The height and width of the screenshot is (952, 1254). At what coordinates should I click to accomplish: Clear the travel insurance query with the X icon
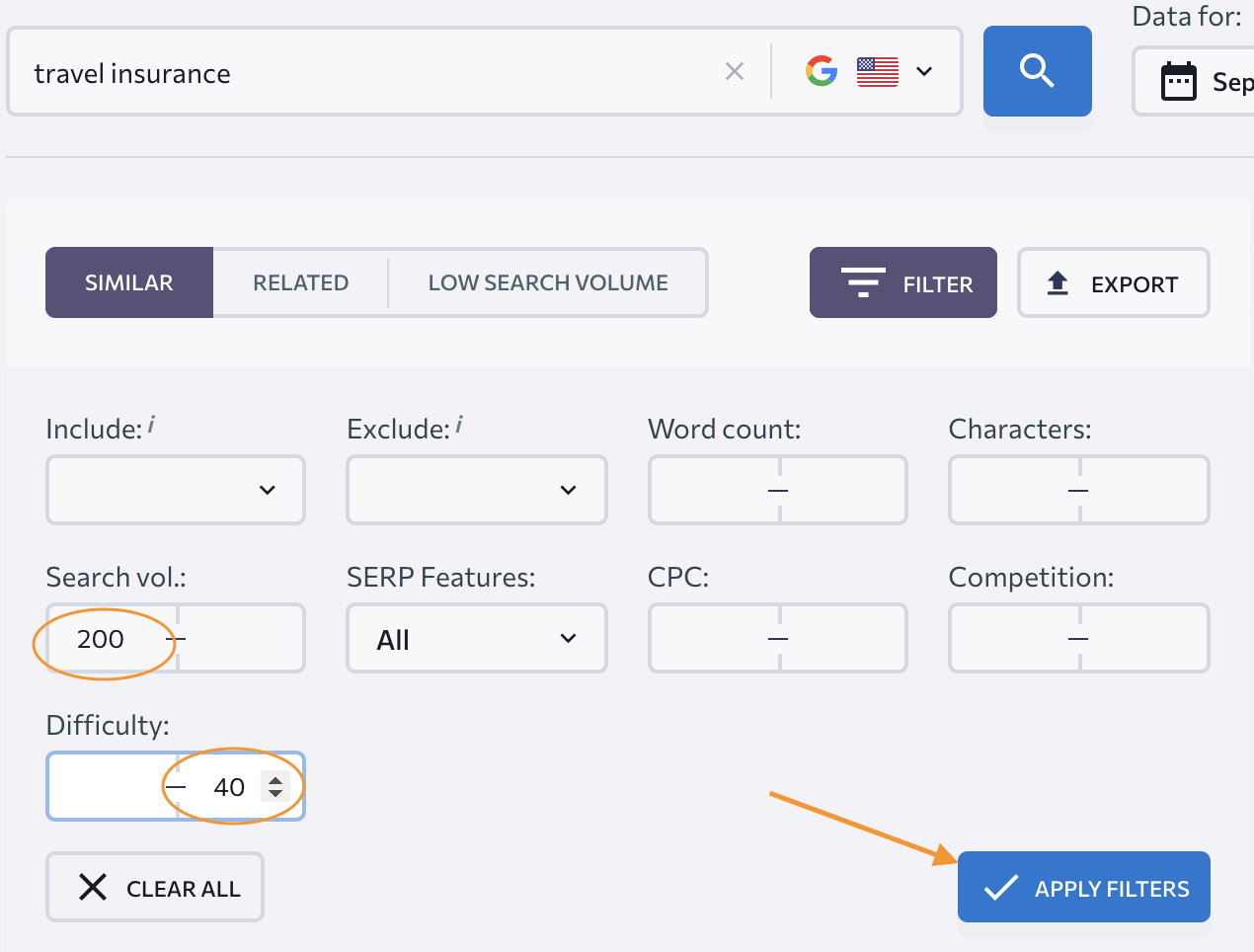[x=735, y=70]
